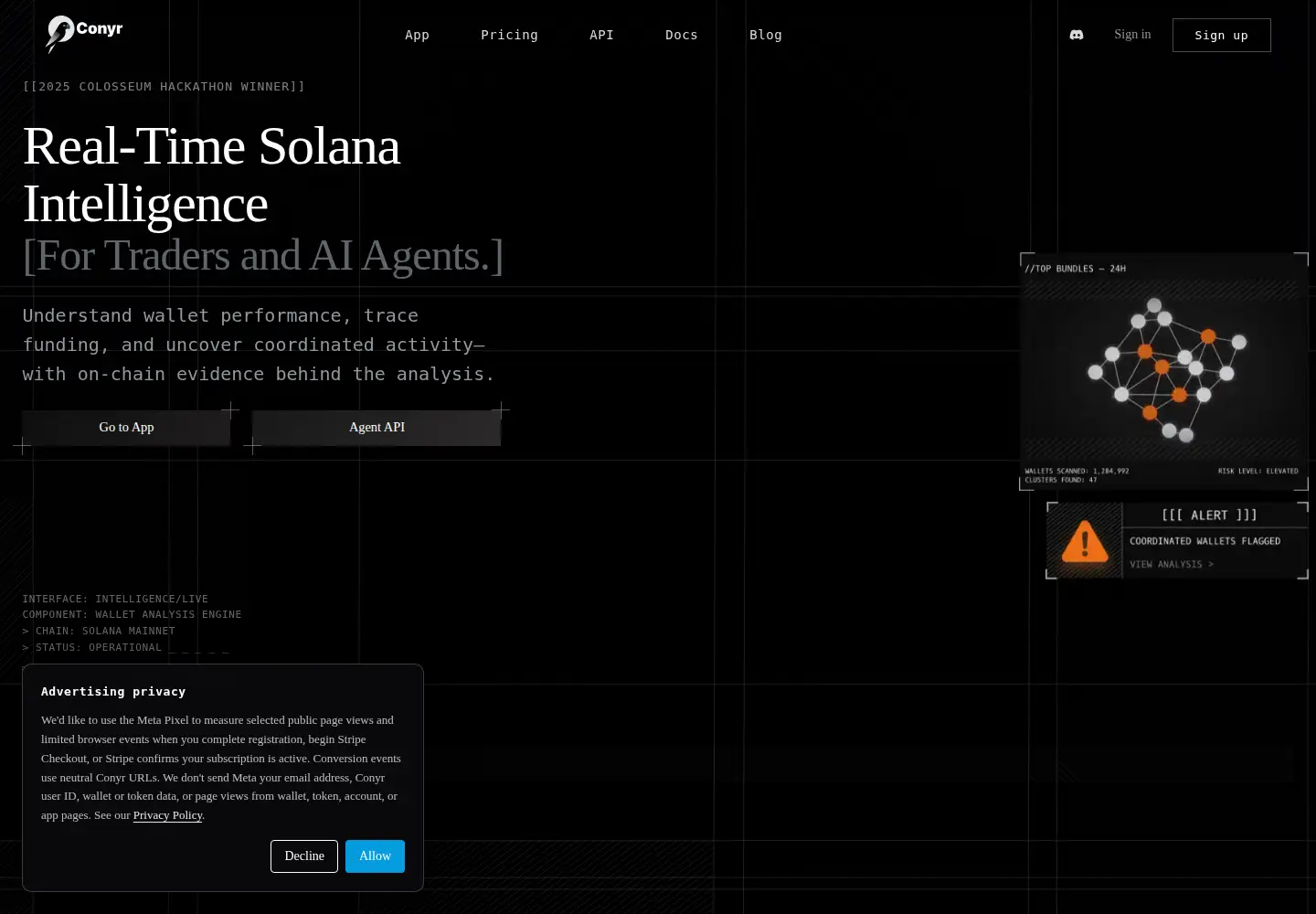The height and width of the screenshot is (914, 1316).
Task: Click '> STATUS: OPERATIONAL' text
Action: pos(92,648)
